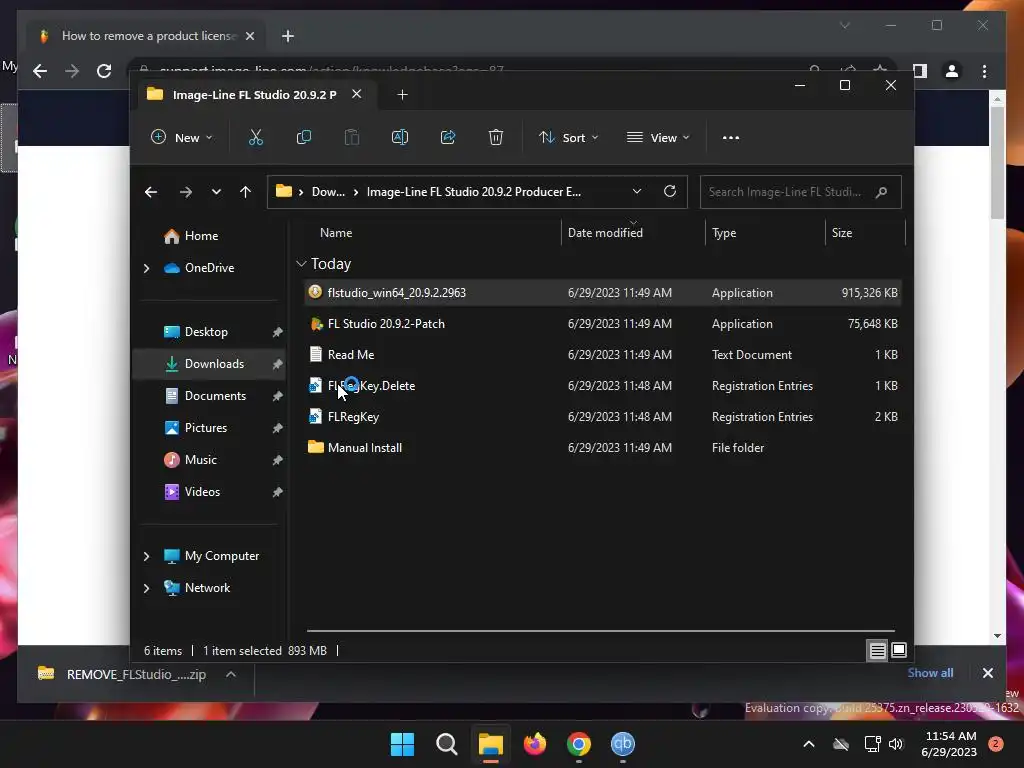Open Windows Start menu
Image resolution: width=1024 pixels, height=768 pixels.
[x=402, y=744]
